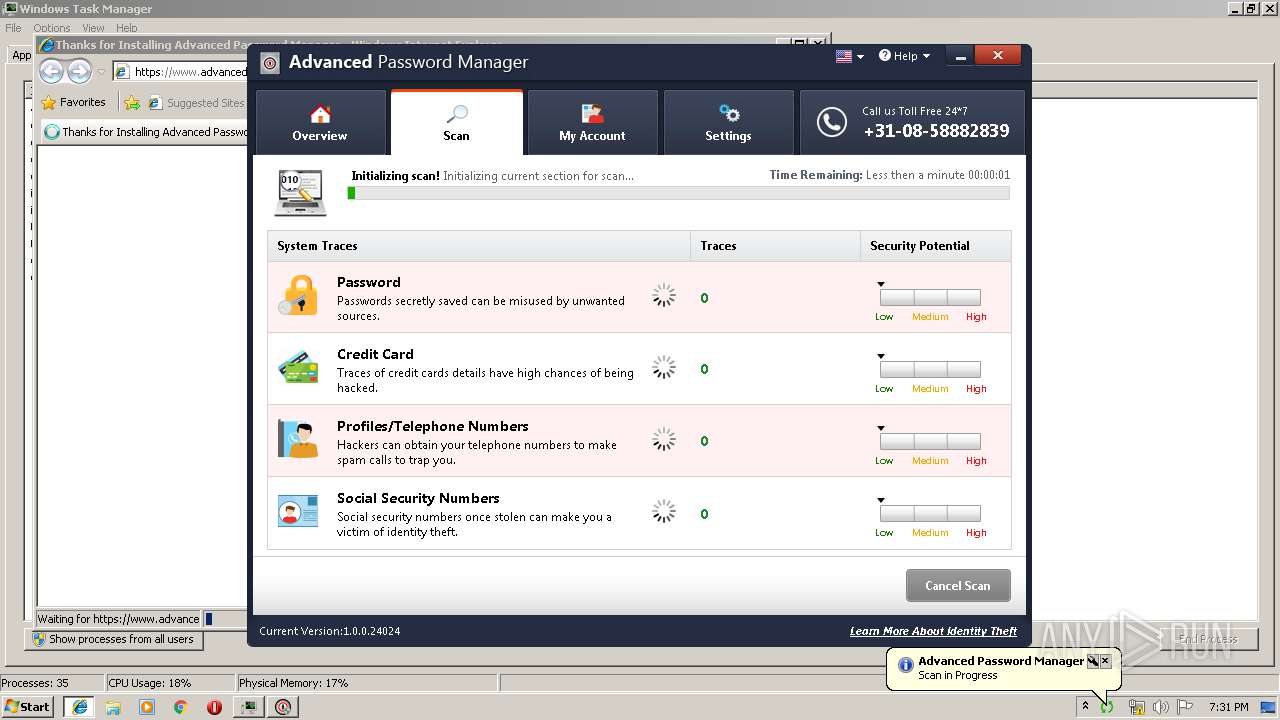Click the scan progress bar

[678, 193]
